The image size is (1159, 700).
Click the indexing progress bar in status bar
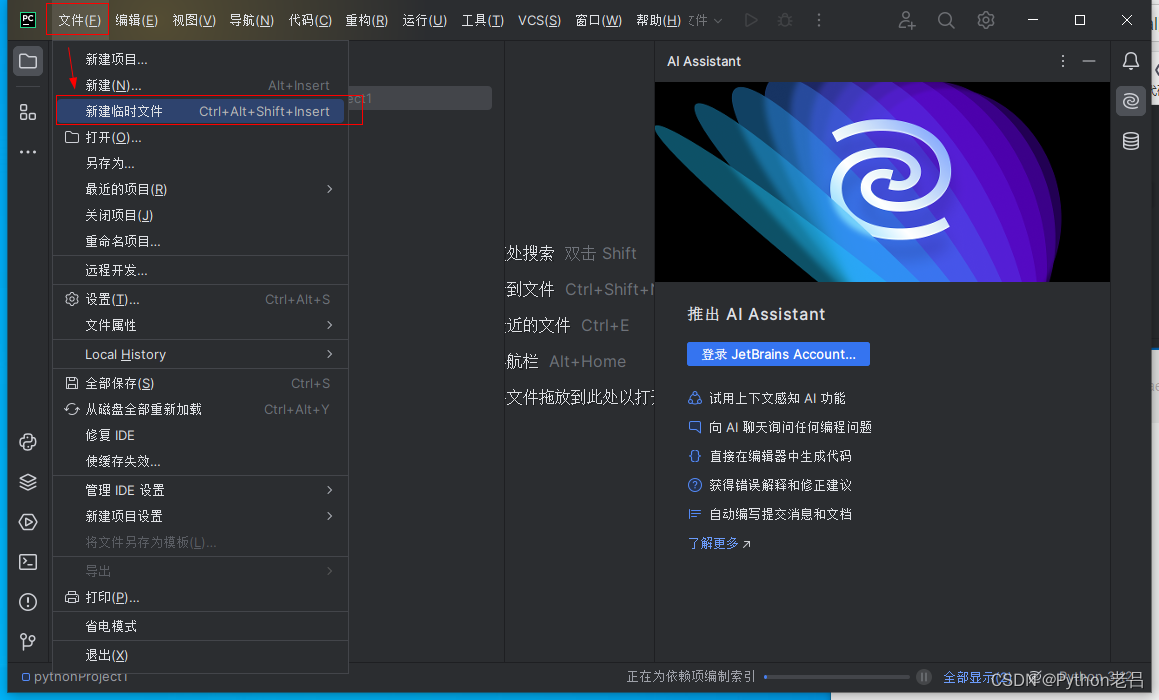click(837, 676)
